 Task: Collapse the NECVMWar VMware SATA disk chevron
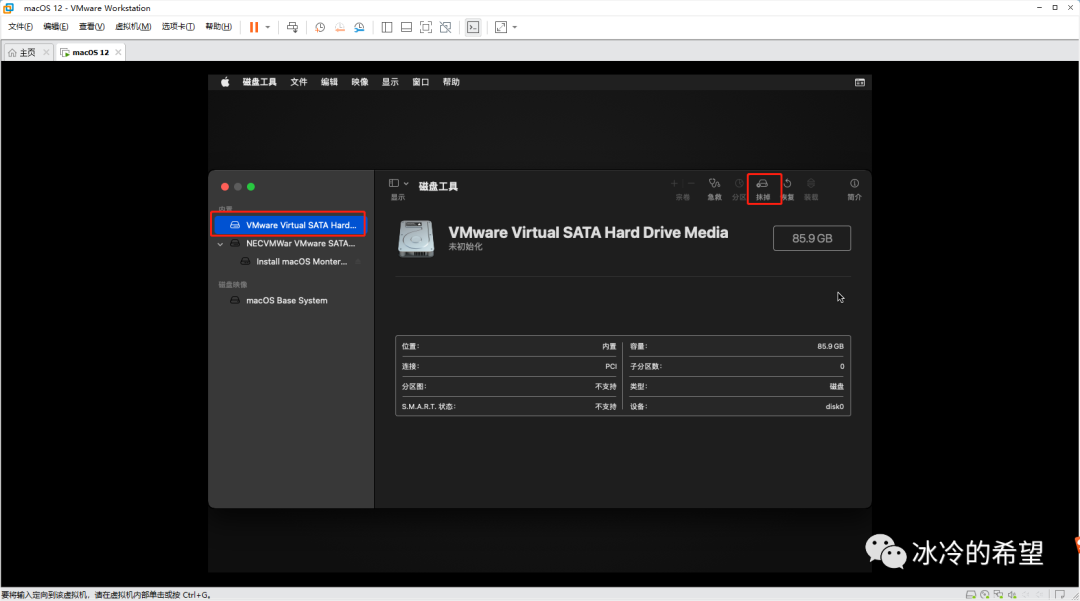pos(220,244)
